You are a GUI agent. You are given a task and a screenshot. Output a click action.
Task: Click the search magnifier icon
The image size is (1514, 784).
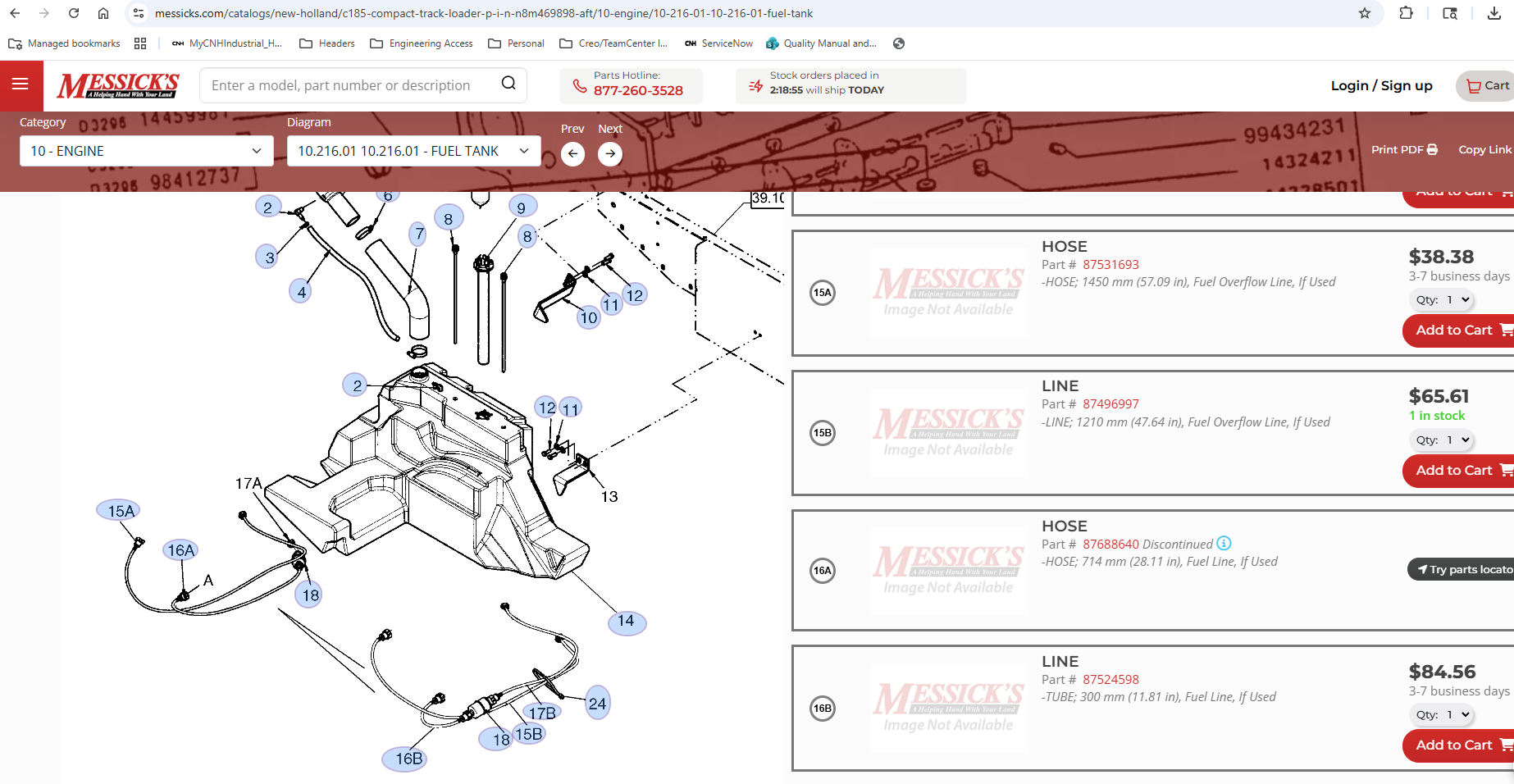click(508, 84)
